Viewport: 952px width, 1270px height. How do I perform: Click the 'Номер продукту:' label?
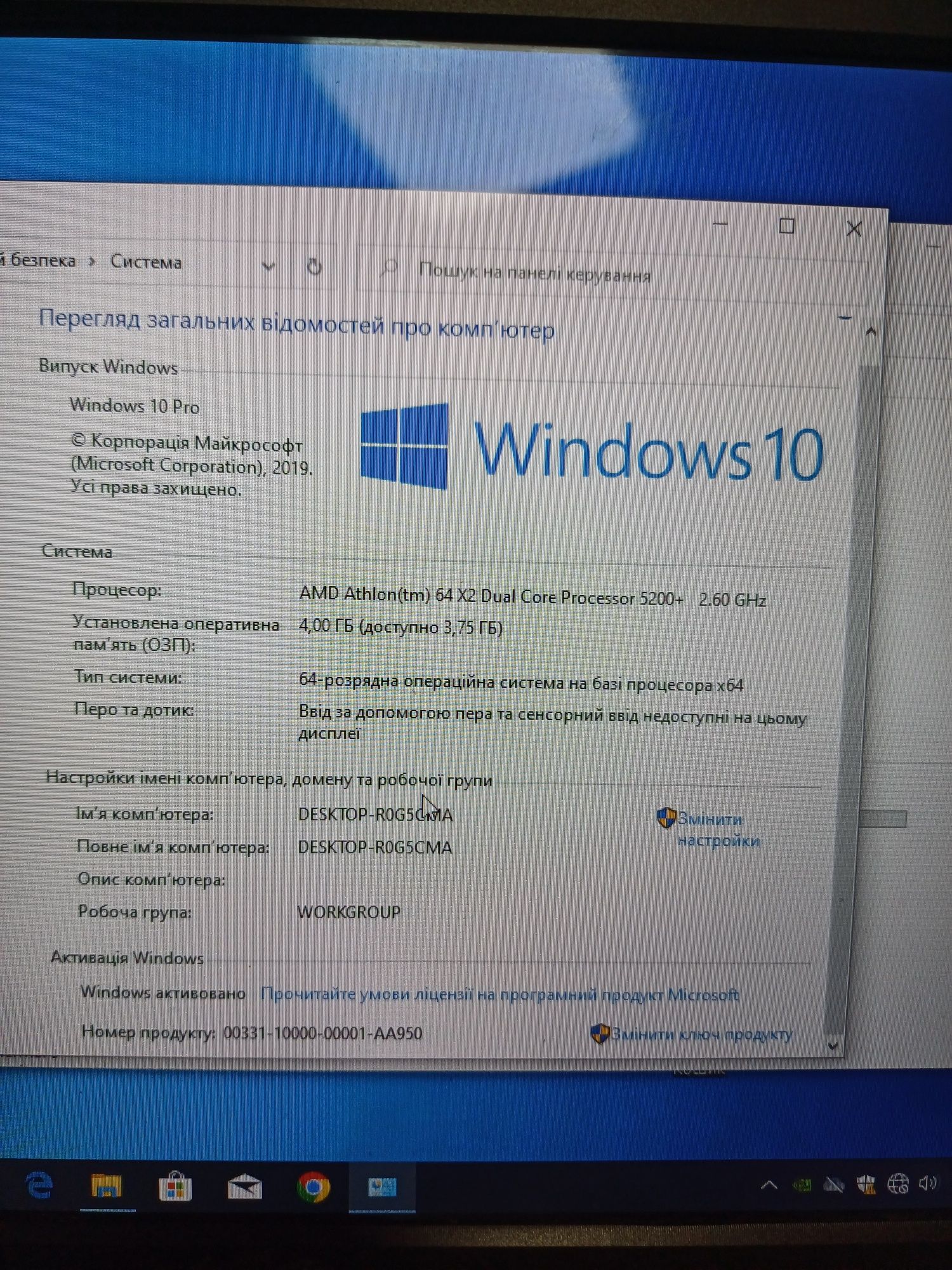(x=149, y=1032)
